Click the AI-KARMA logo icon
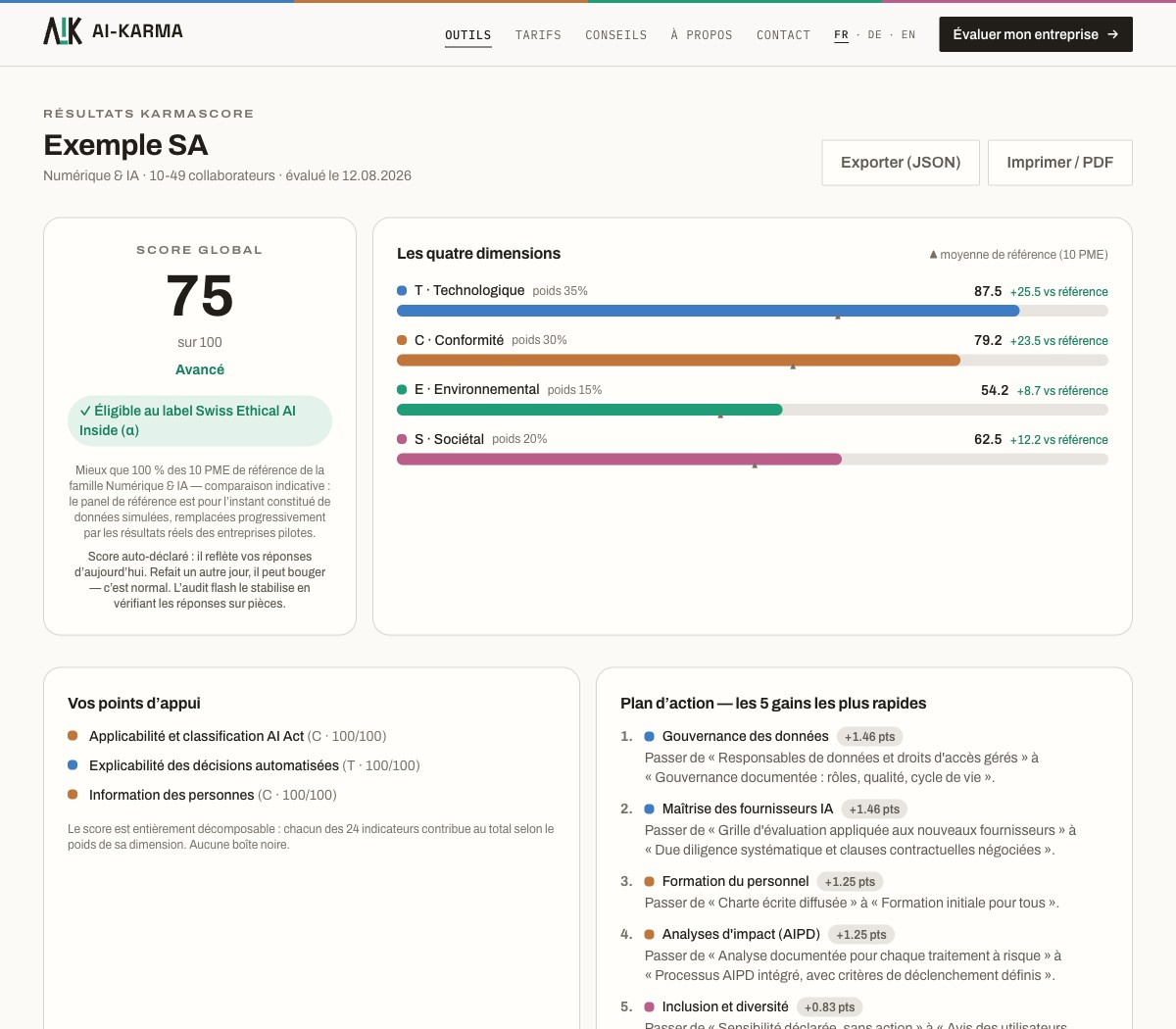This screenshot has width=1176, height=1029. pos(63,31)
